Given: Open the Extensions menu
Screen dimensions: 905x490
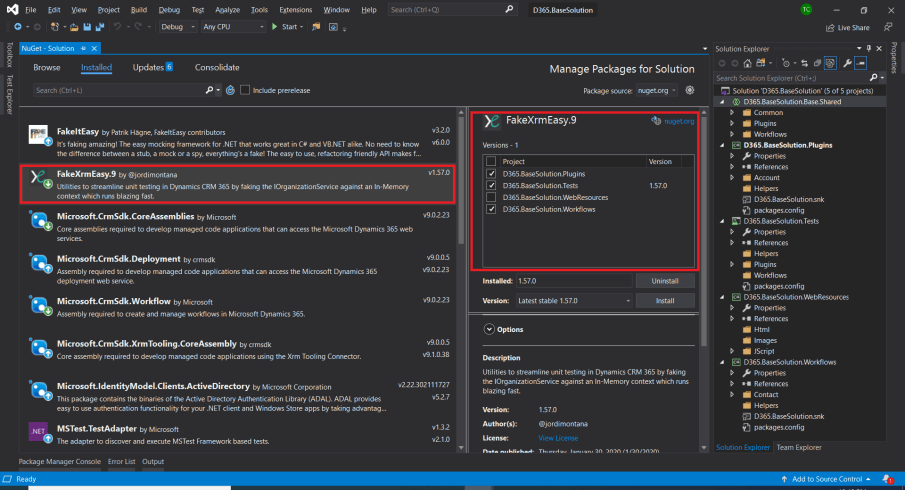Looking at the screenshot, I should (295, 9).
